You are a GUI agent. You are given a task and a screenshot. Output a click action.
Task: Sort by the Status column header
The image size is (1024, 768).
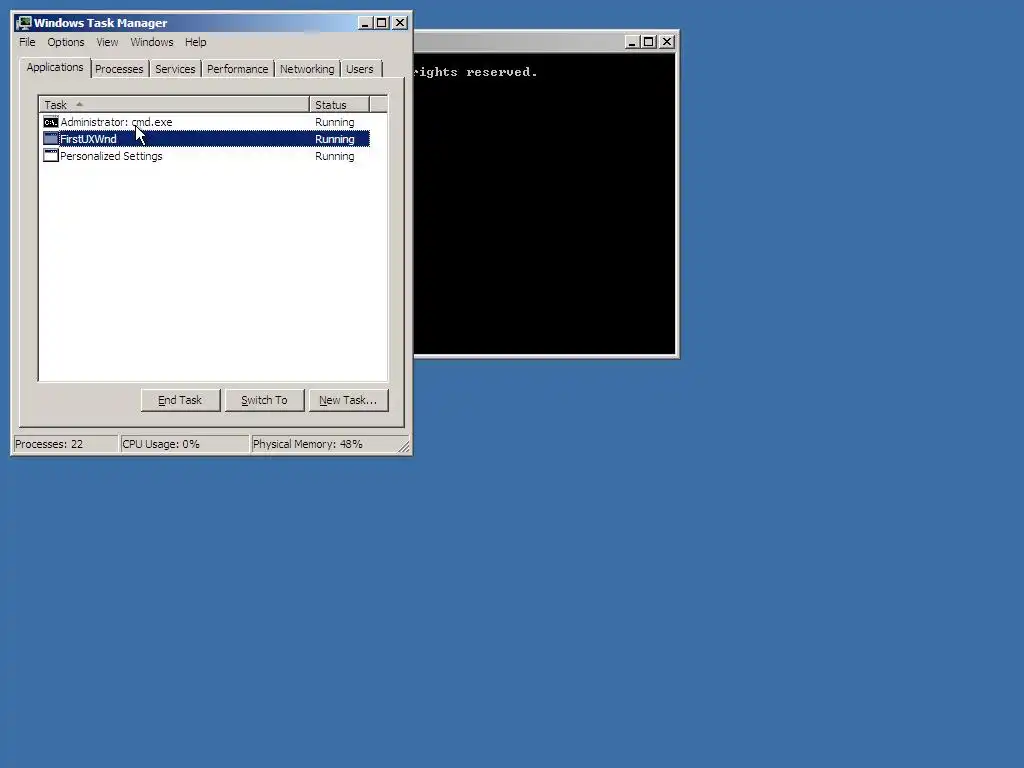tap(340, 104)
